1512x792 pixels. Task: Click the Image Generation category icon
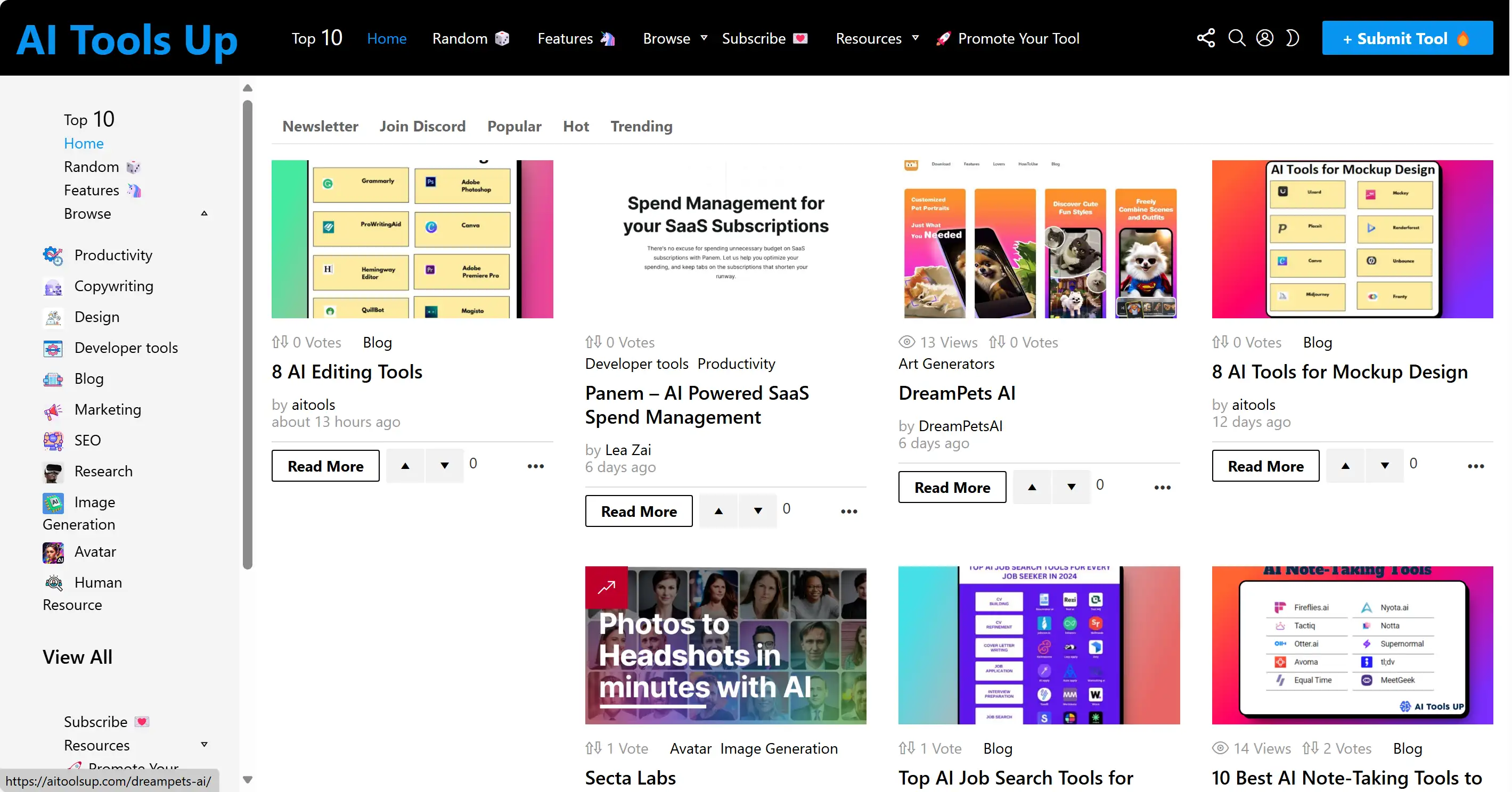tap(53, 503)
